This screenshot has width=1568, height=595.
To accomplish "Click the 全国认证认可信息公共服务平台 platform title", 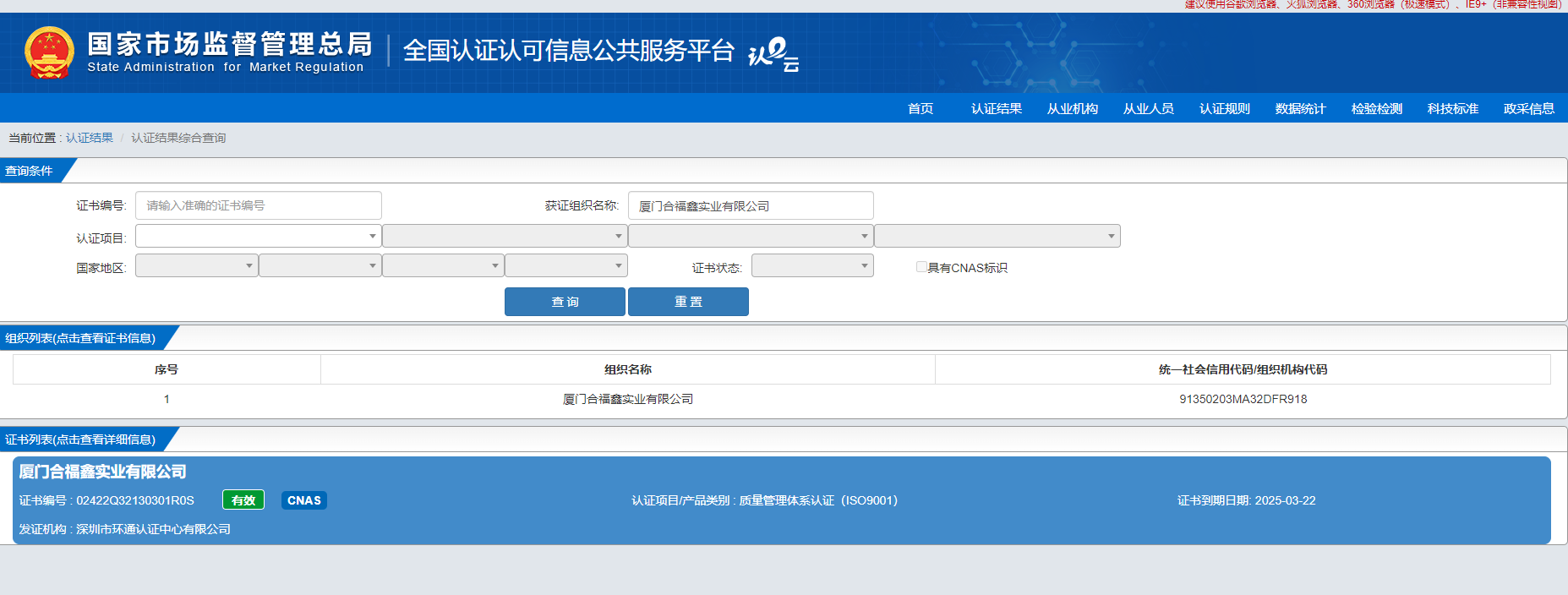I will click(x=569, y=51).
